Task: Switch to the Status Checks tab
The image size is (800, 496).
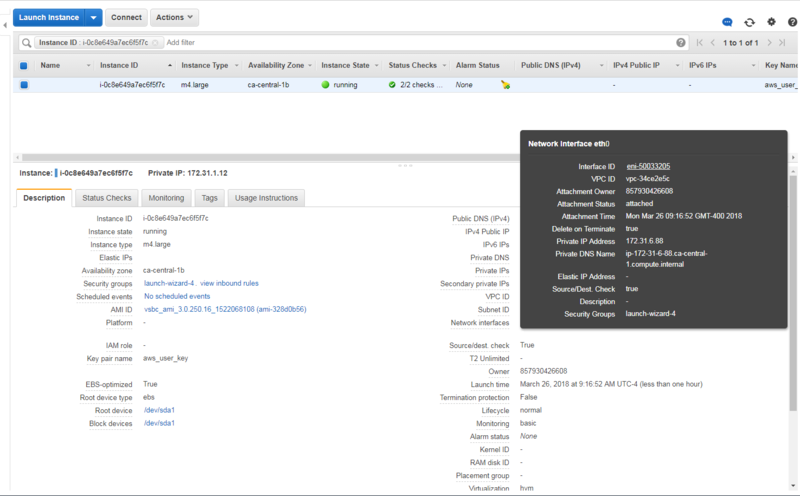Action: coord(107,198)
